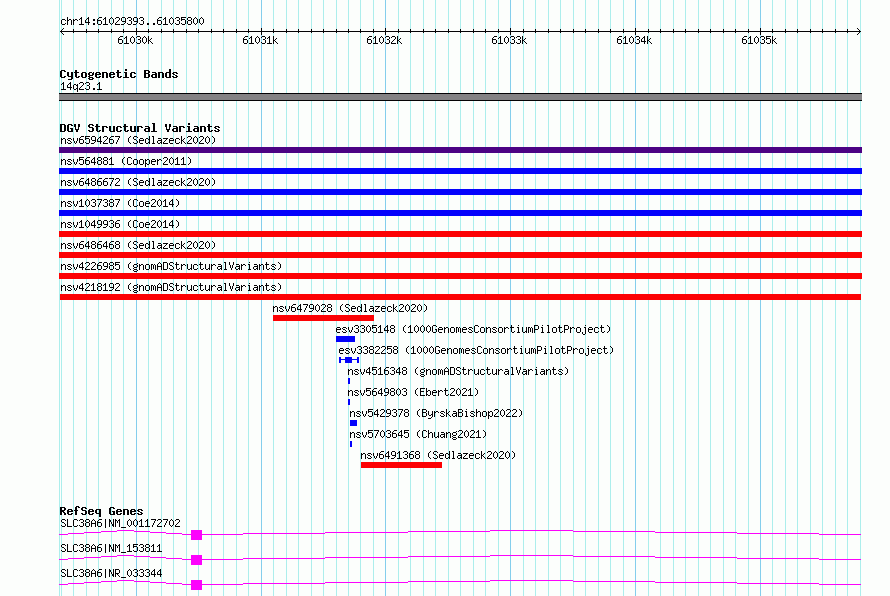Click the nsv5429378 (ByrskaBishop2022) label
The width and height of the screenshot is (890, 596).
click(x=436, y=413)
